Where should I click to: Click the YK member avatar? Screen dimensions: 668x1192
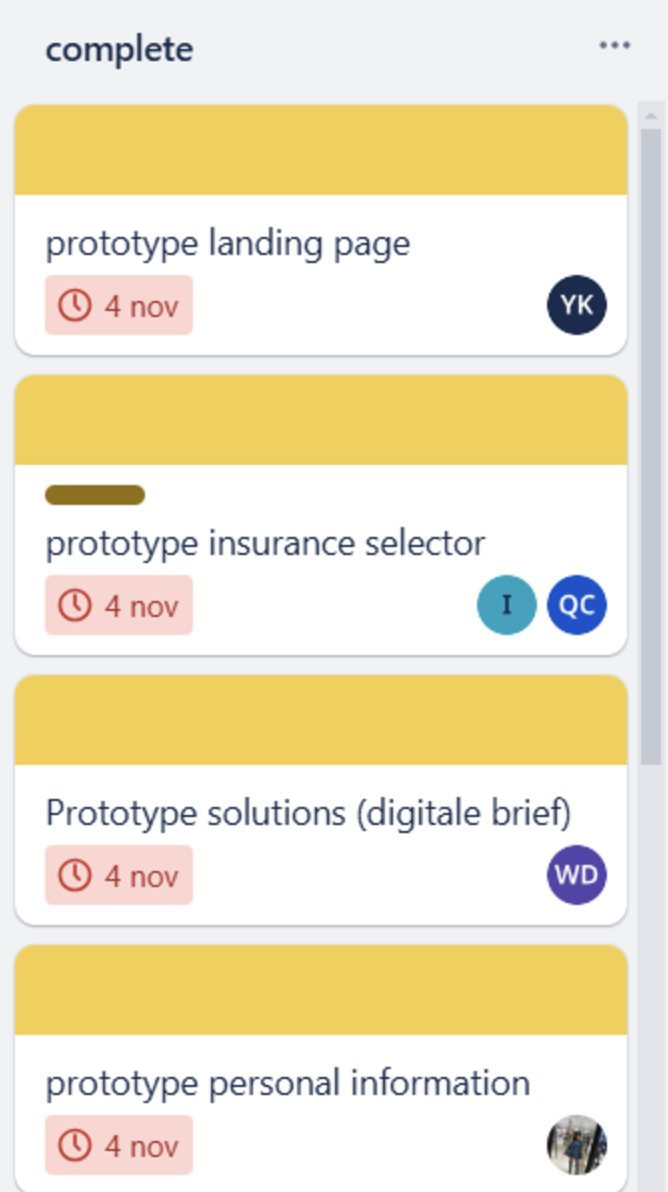(577, 305)
